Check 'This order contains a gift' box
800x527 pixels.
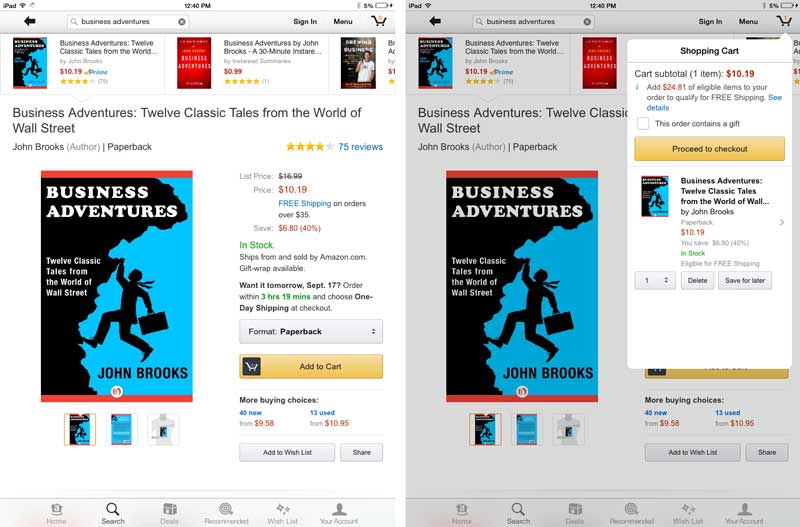[643, 123]
